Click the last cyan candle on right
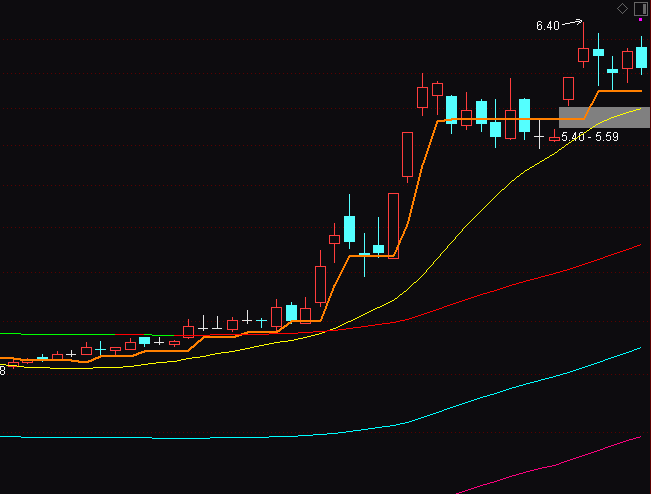Image resolution: width=651 pixels, height=494 pixels. [x=641, y=57]
